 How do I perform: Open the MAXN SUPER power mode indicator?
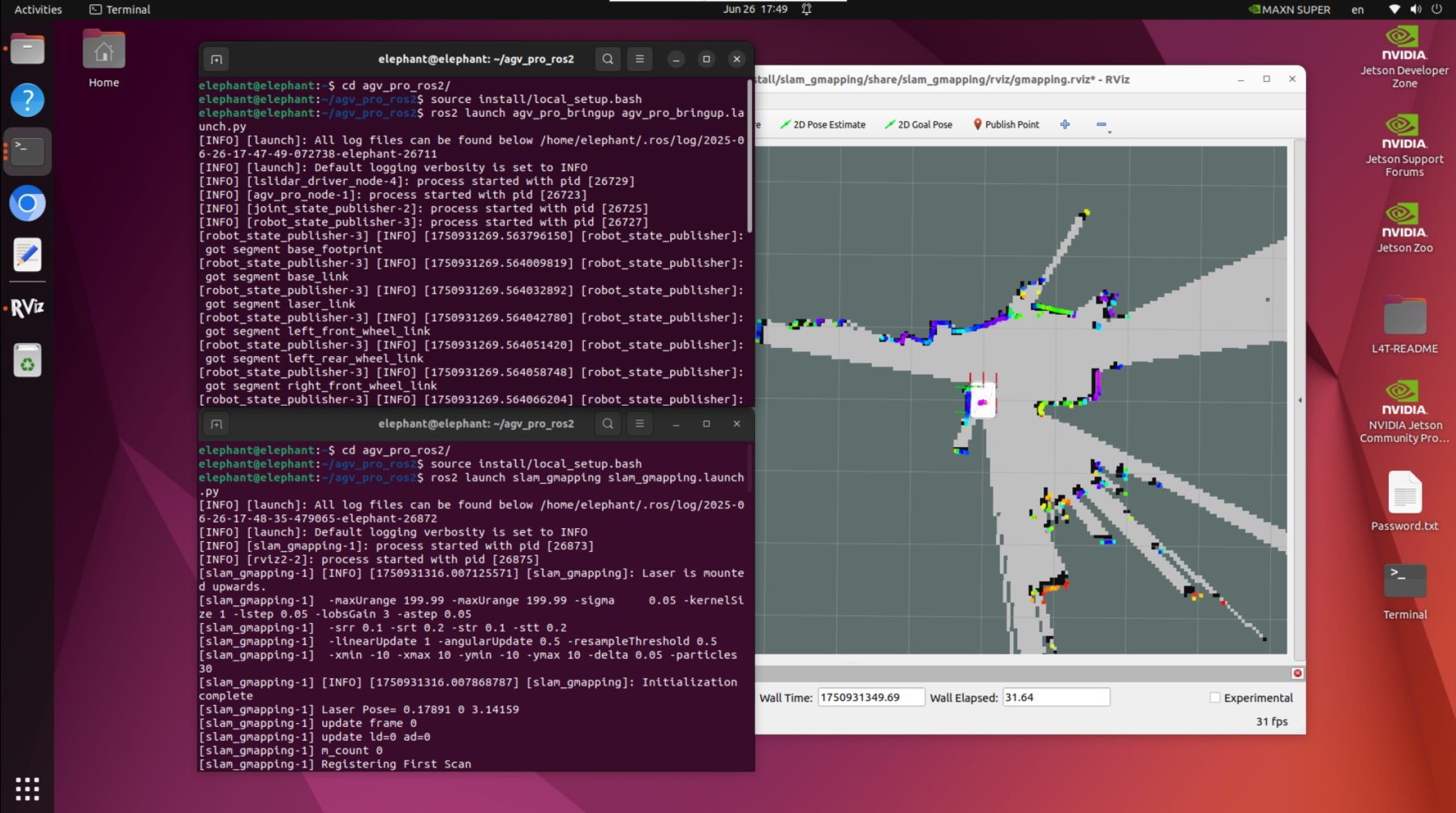(x=1290, y=10)
